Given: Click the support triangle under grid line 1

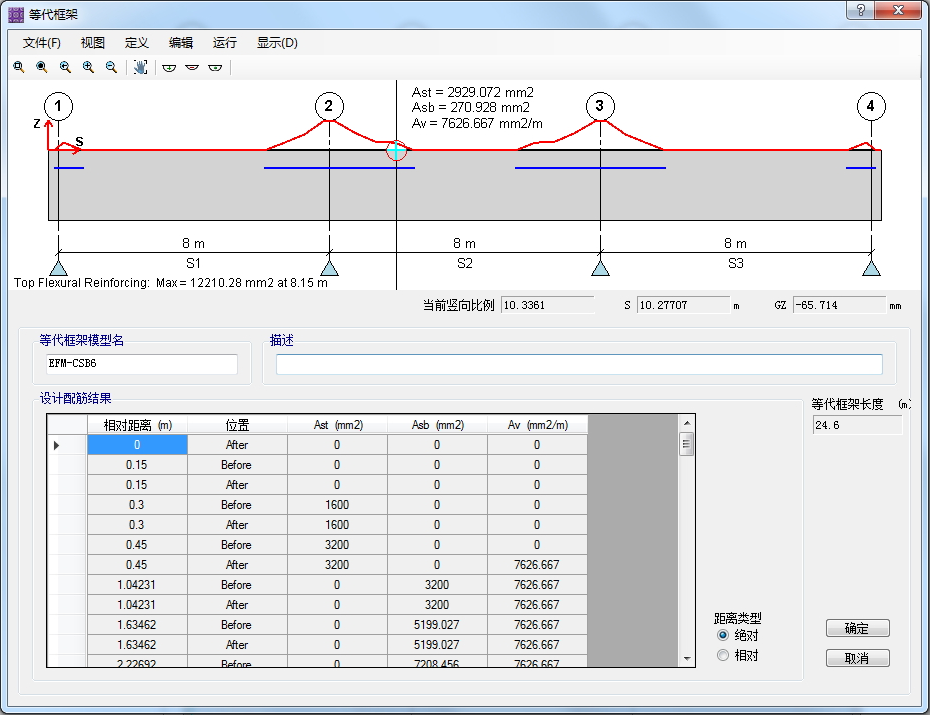Looking at the screenshot, I should pyautogui.click(x=58, y=268).
